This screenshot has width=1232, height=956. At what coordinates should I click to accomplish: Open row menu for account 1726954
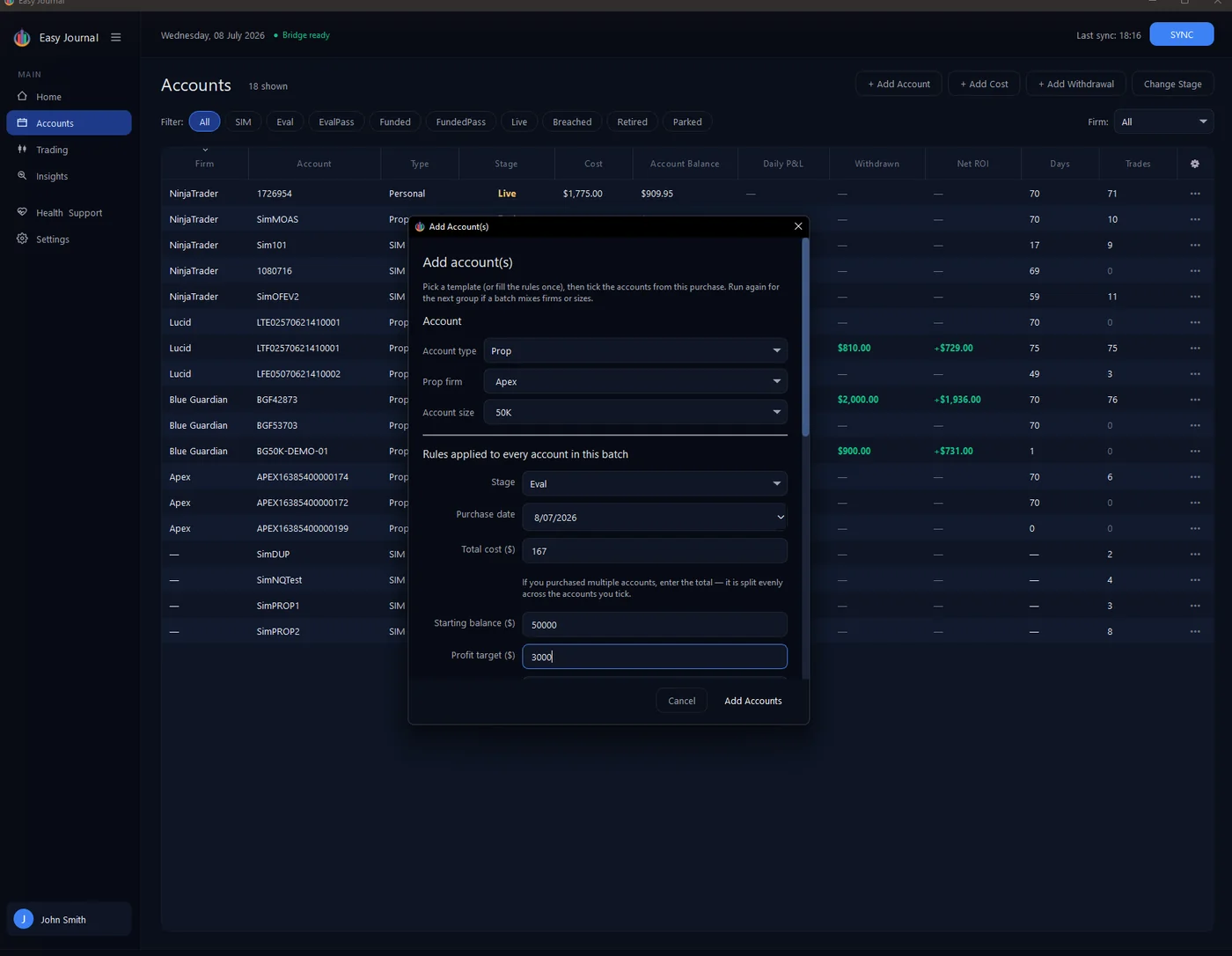[x=1194, y=194]
